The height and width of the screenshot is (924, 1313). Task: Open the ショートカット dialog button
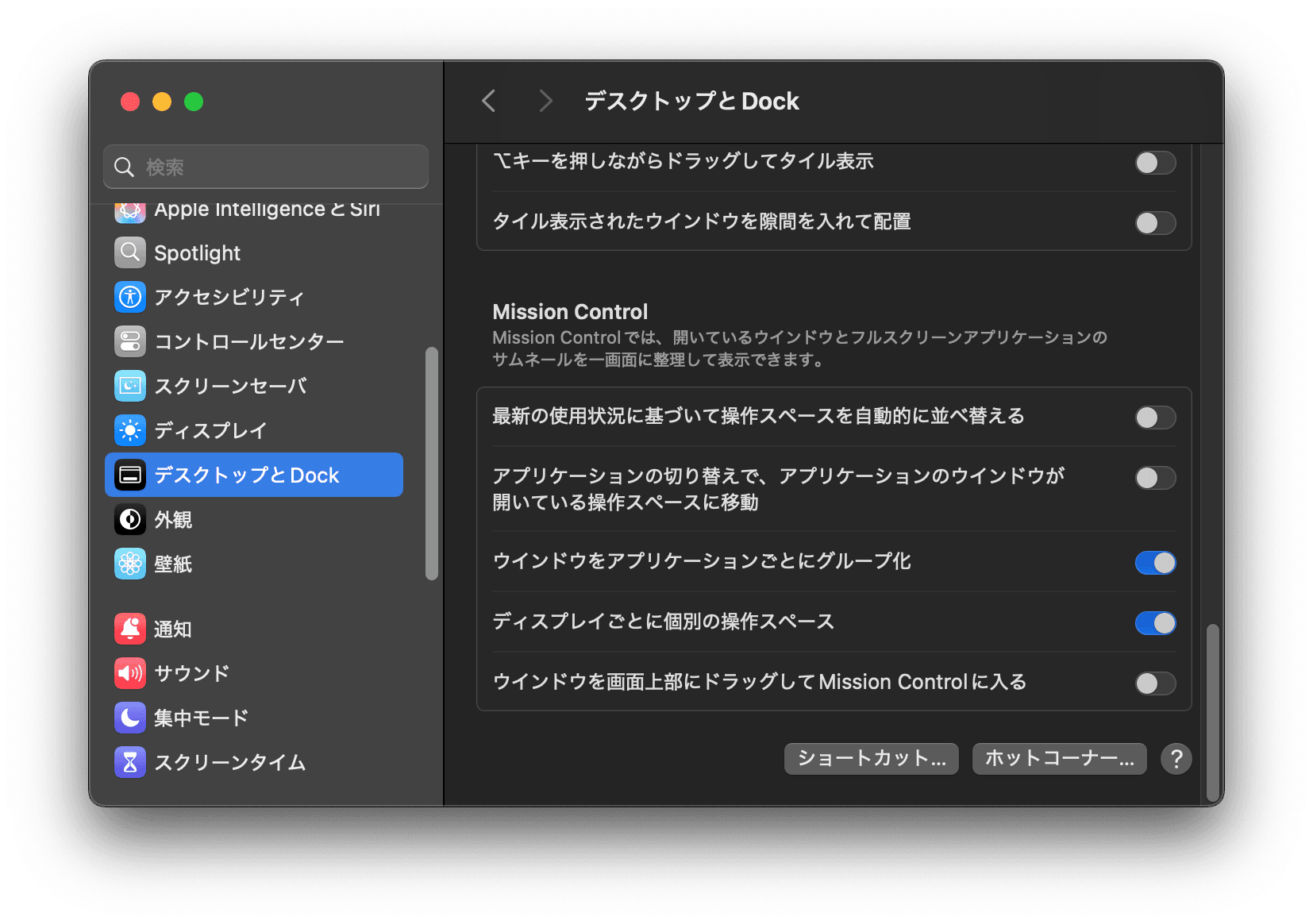[870, 758]
